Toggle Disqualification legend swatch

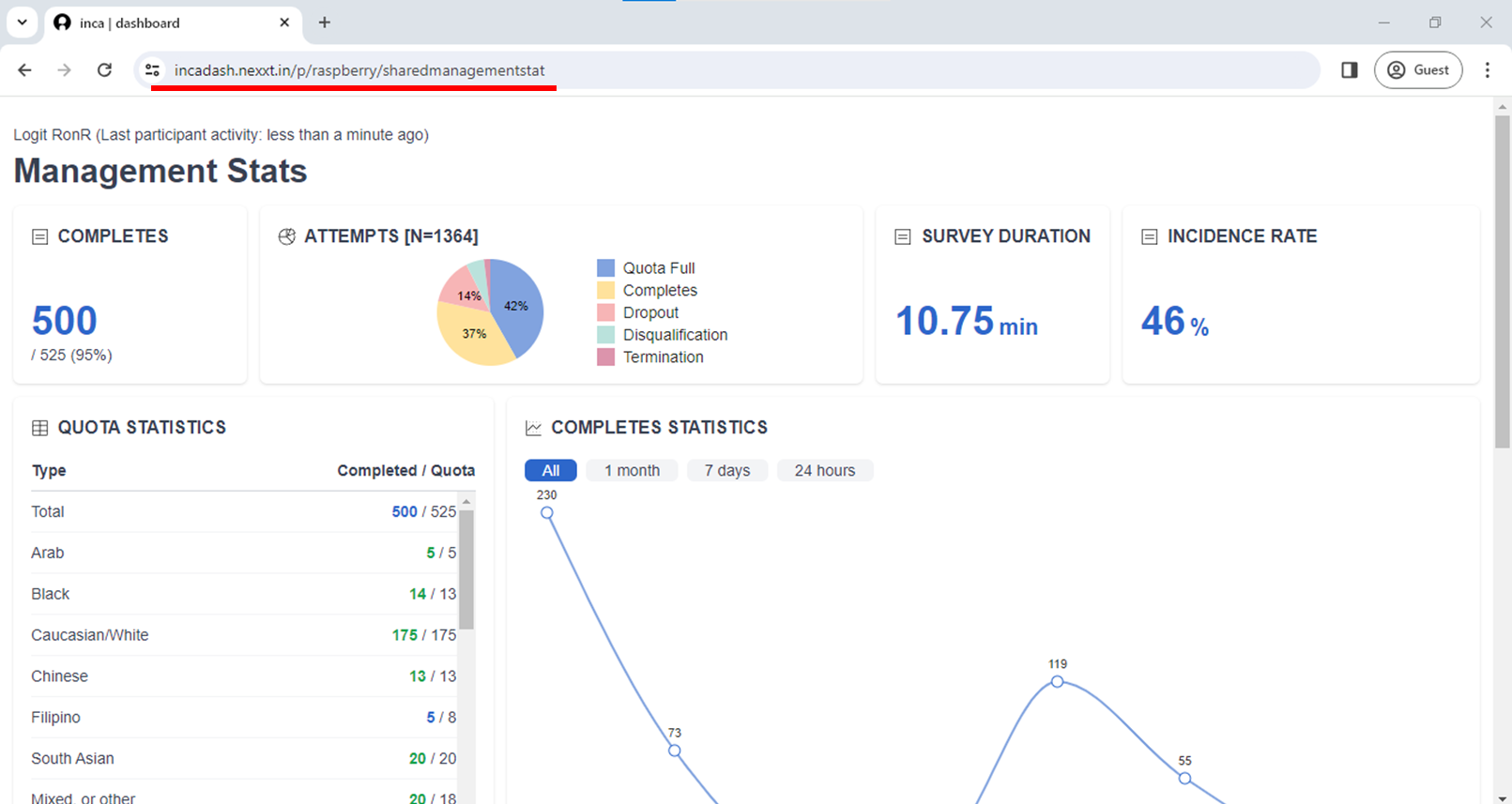[x=606, y=335]
